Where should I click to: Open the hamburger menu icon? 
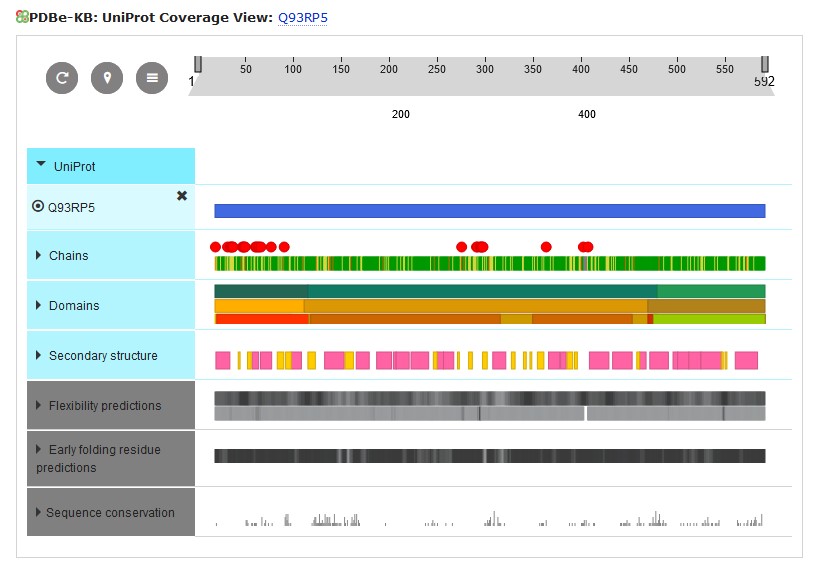[x=152, y=78]
